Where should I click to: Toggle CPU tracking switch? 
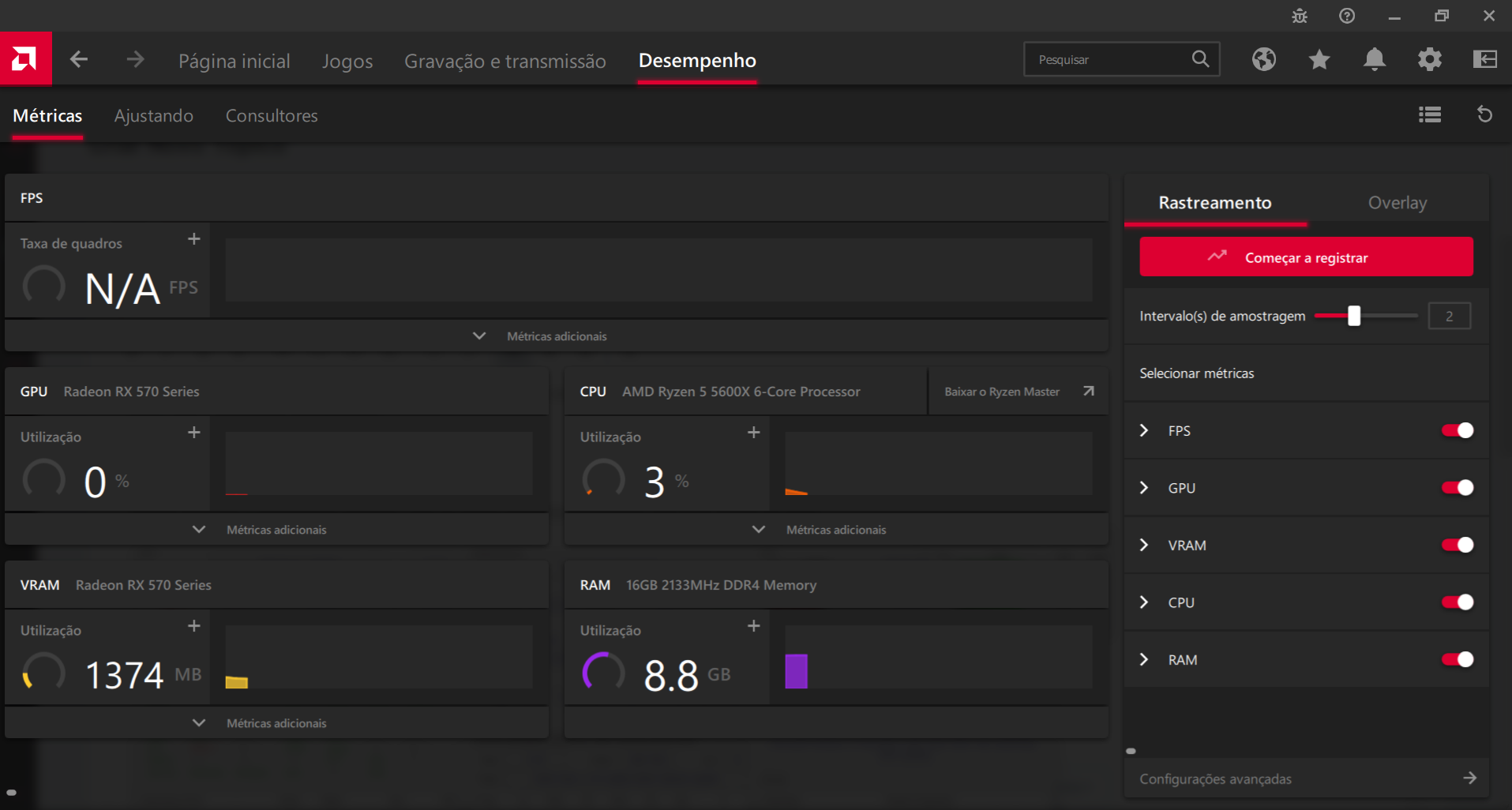pyautogui.click(x=1458, y=602)
